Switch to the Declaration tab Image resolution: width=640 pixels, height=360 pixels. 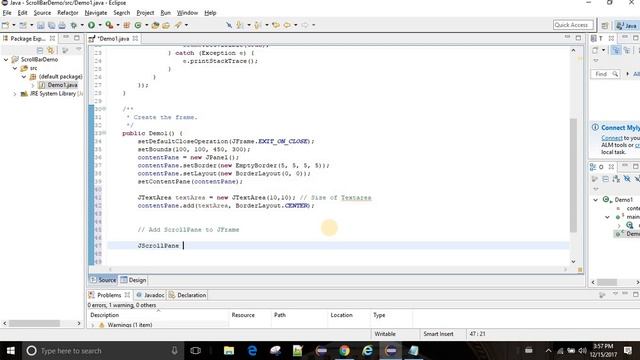point(187,295)
